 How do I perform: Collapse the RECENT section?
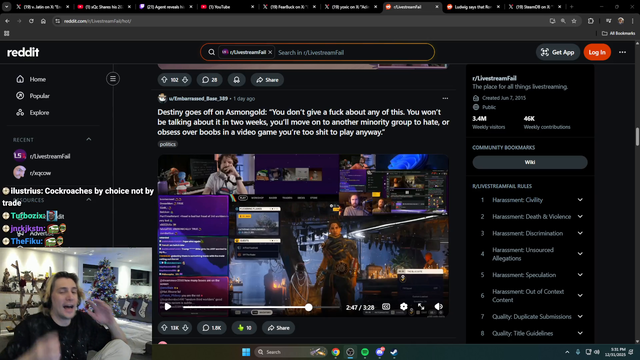pyautogui.click(x=89, y=140)
